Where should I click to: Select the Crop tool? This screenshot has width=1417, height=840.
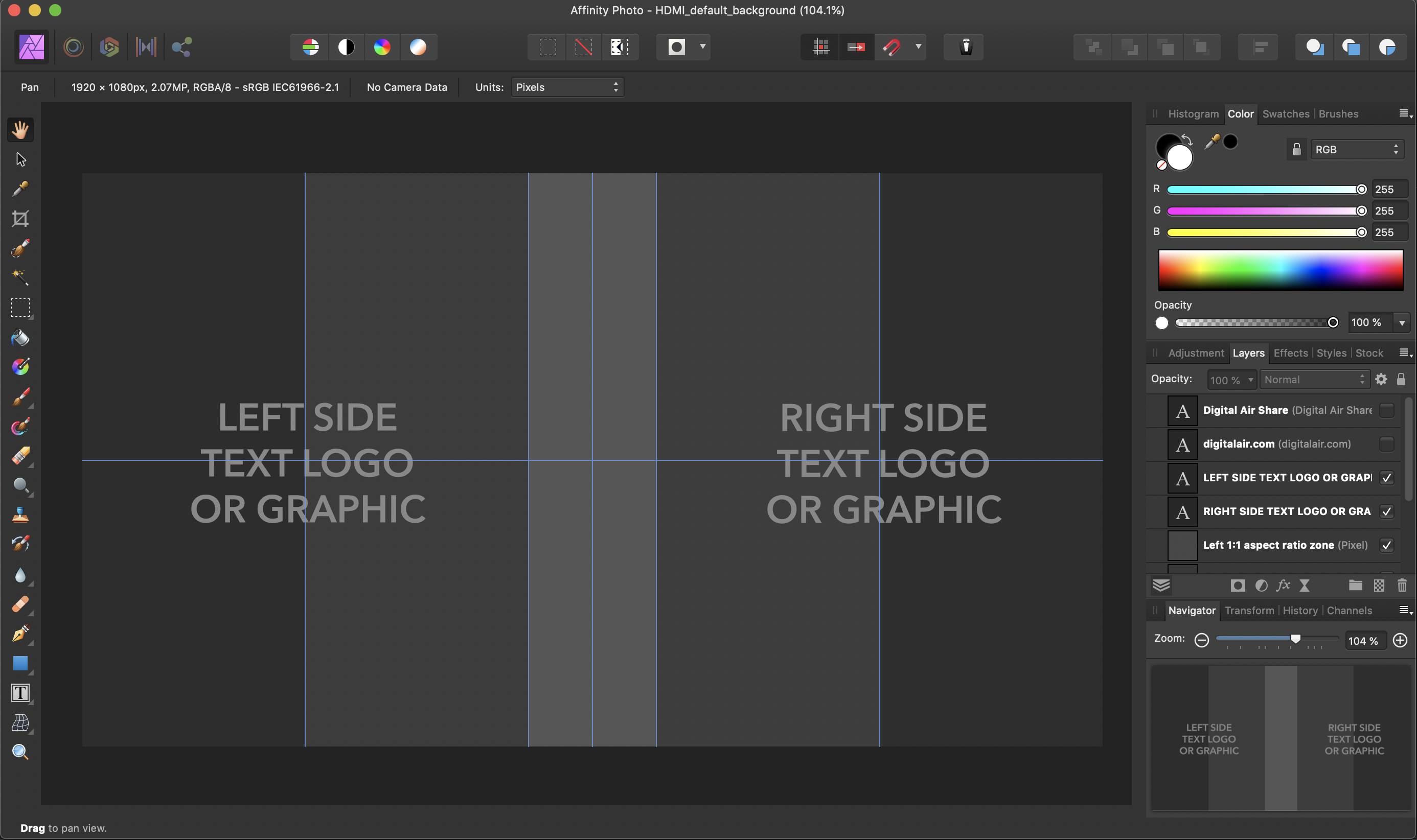(20, 219)
